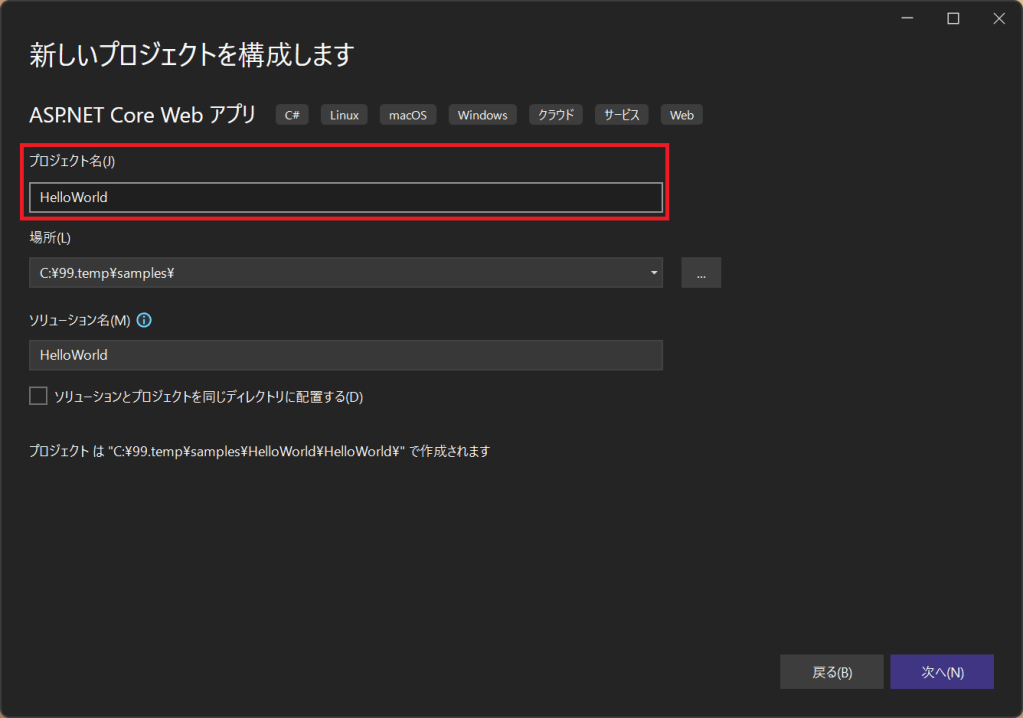Enable placing solution and project in same directory
This screenshot has width=1023, height=718.
[x=39, y=396]
